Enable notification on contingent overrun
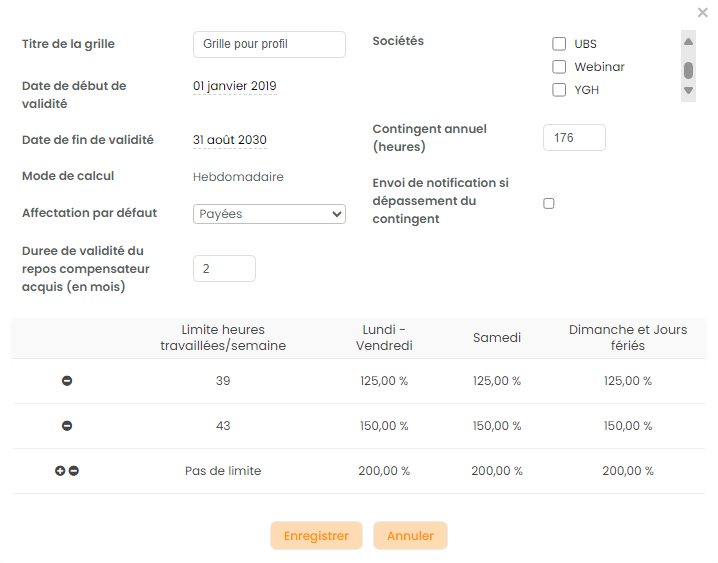718x563 pixels. (x=548, y=204)
